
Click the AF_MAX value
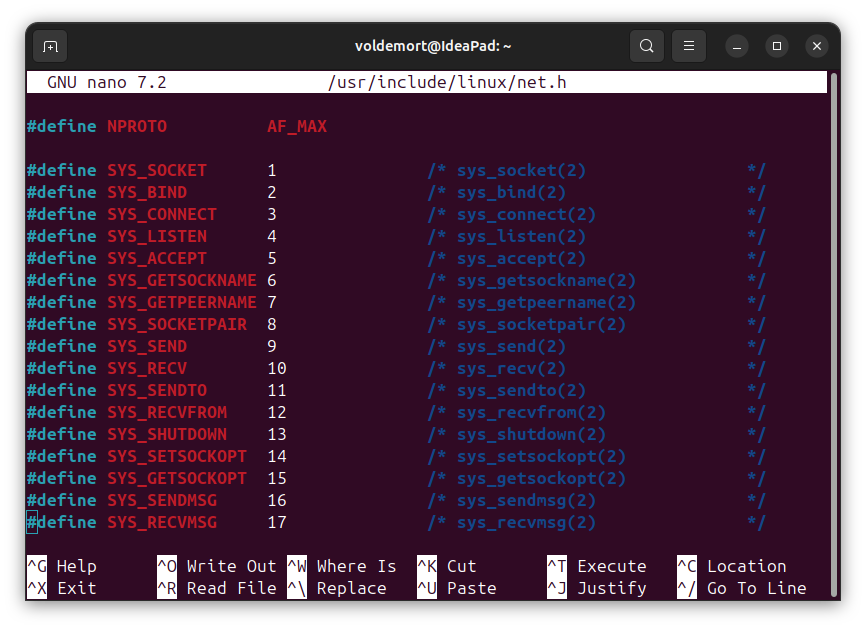coord(297,126)
